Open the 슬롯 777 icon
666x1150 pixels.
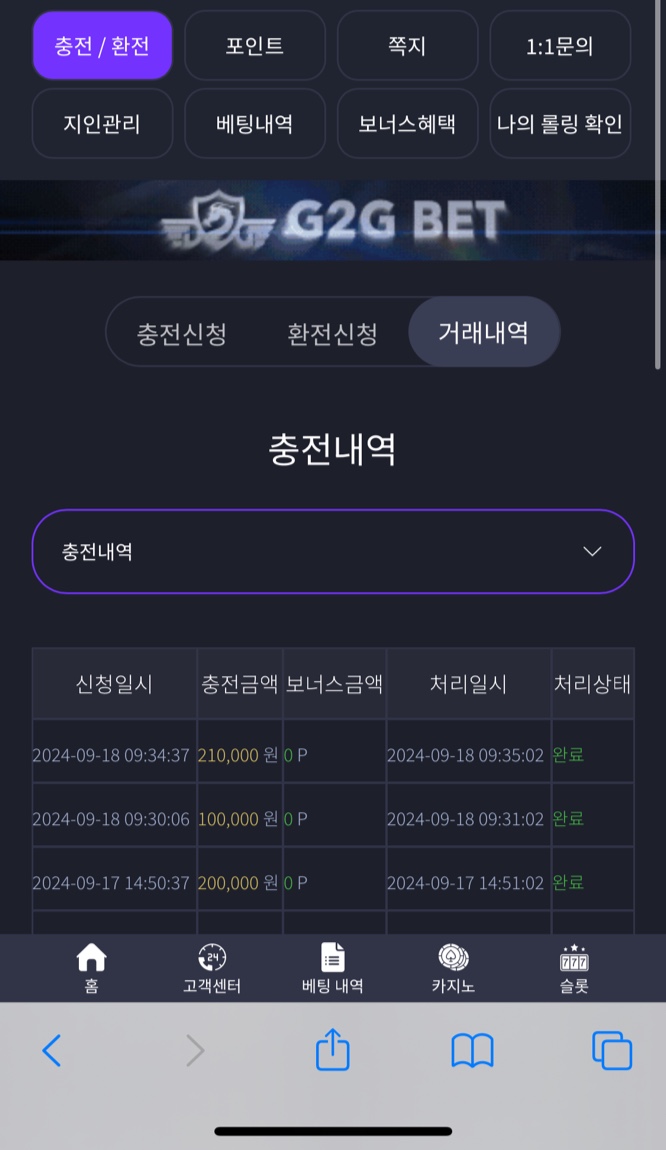click(x=574, y=957)
